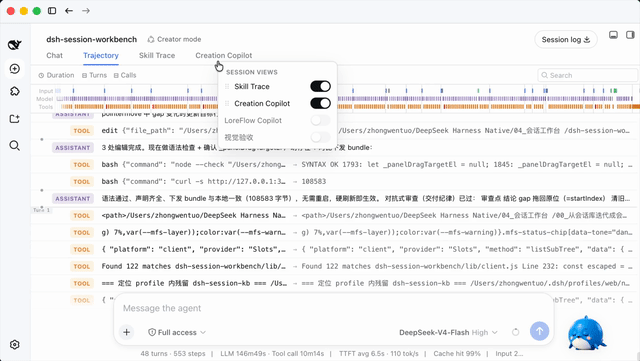Image resolution: width=640 pixels, height=361 pixels.
Task: Select the '定位 profile 内残留' tool row
Action: [335, 283]
